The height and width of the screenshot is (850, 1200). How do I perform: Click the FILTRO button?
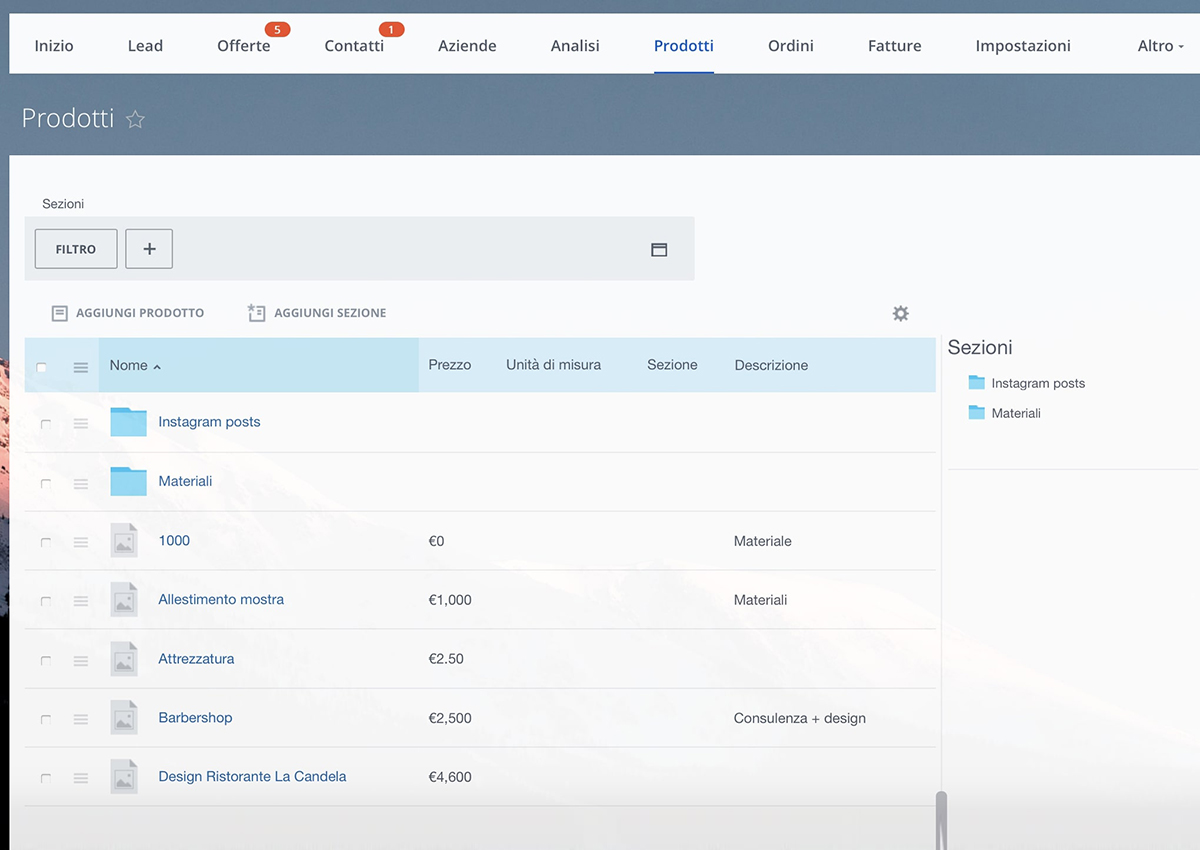click(76, 249)
